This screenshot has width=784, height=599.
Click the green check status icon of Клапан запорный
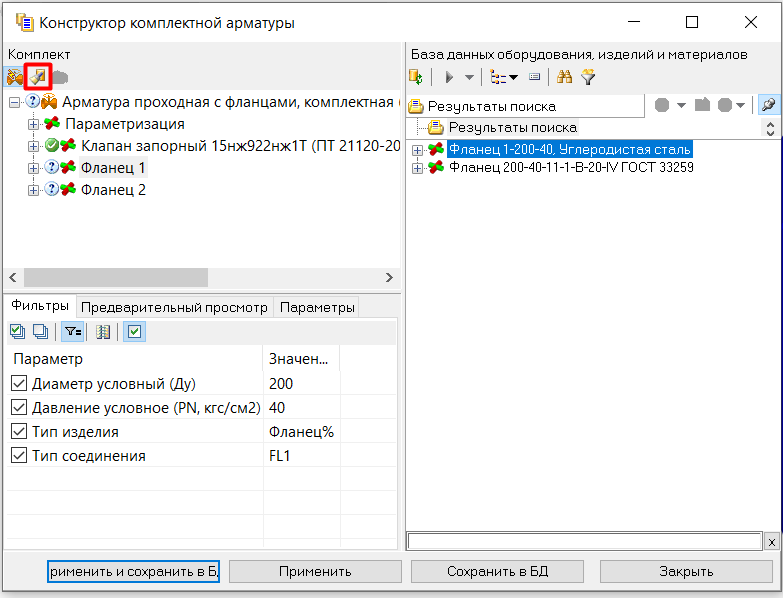[x=52, y=146]
